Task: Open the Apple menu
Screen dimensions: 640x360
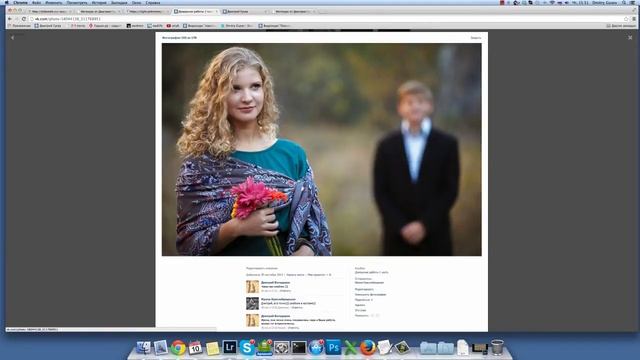Action: tap(7, 2)
